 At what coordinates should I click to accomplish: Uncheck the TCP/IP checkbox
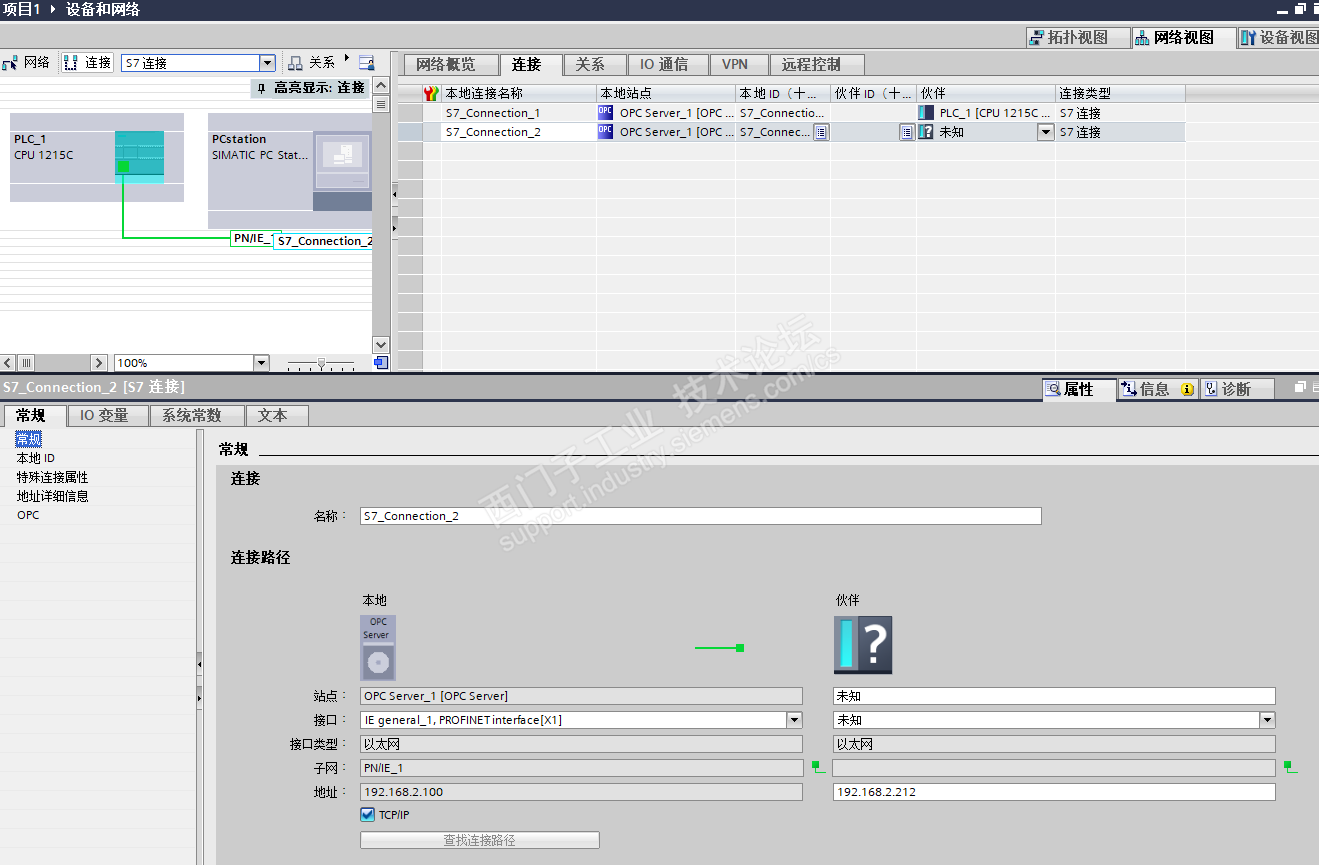[368, 815]
